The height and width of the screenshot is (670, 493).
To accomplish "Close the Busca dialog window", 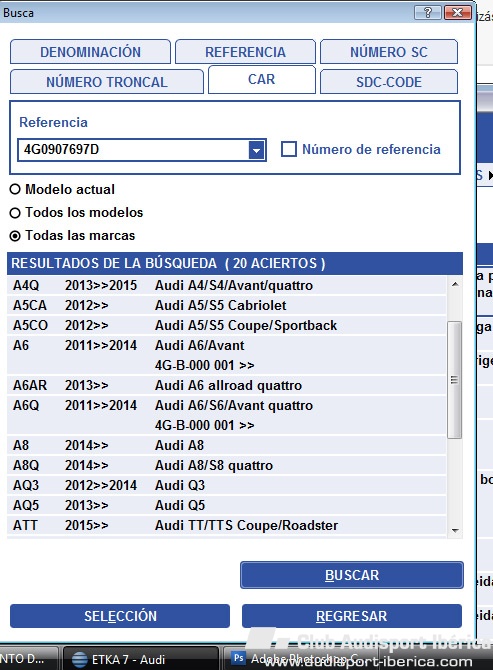I will (457, 12).
